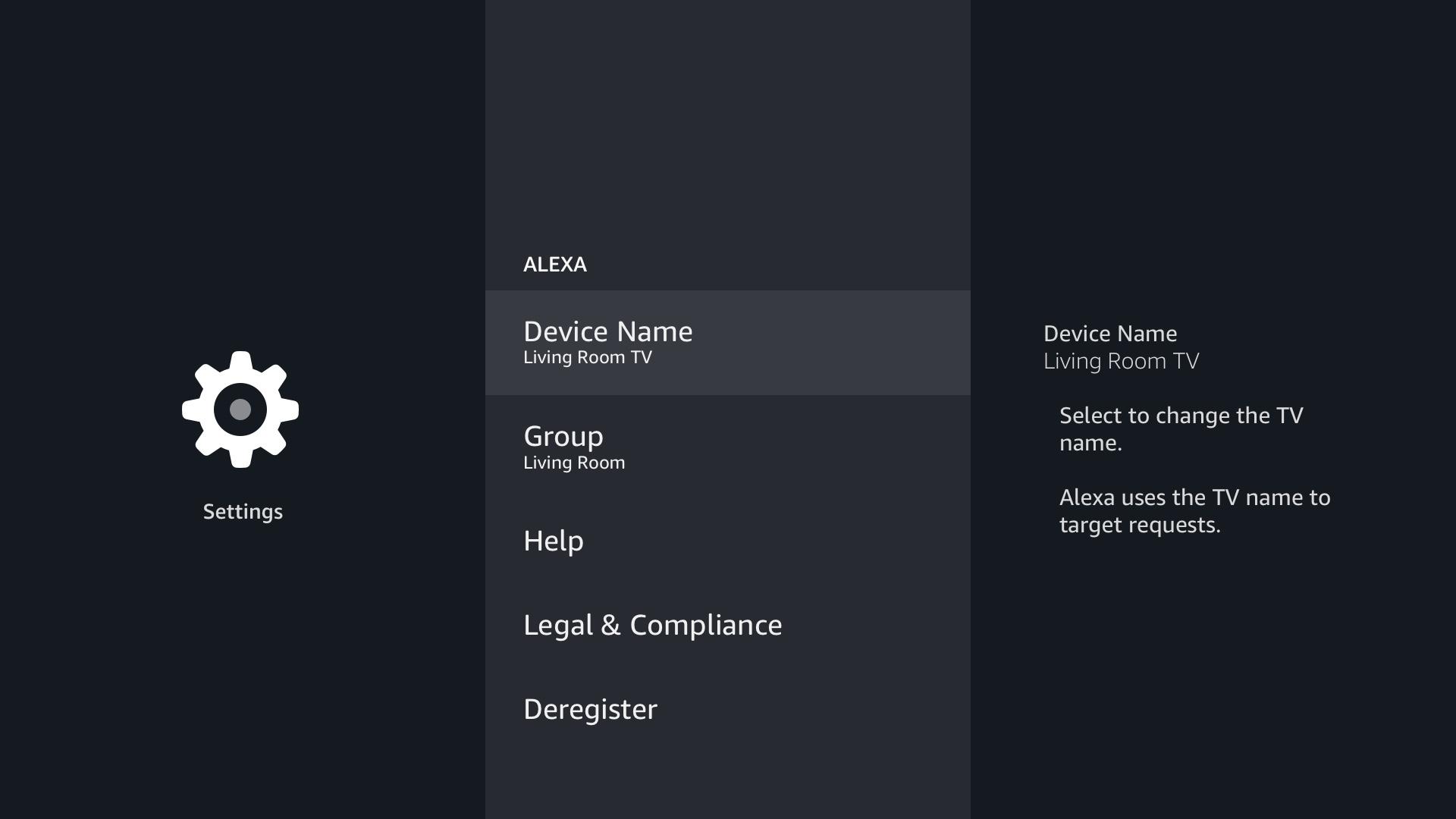Select Legal & Compliance option

(x=728, y=626)
